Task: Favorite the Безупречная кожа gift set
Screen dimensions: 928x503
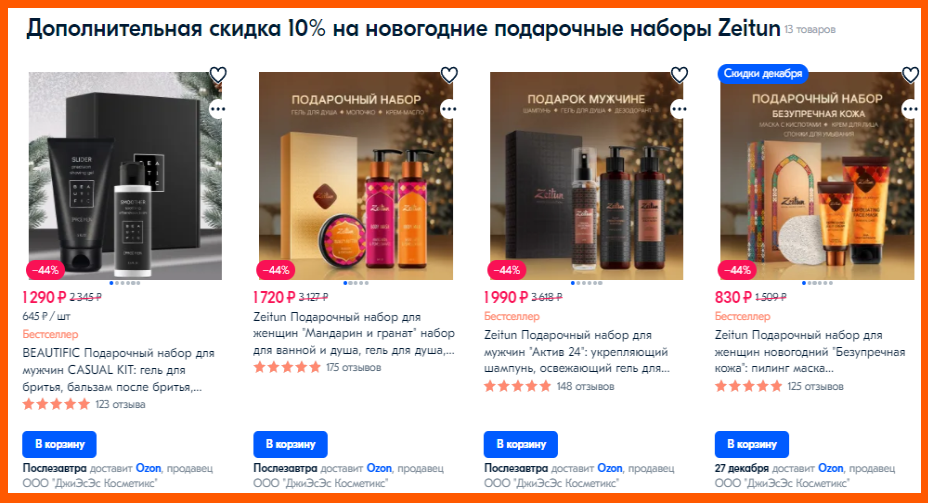Action: [x=910, y=75]
